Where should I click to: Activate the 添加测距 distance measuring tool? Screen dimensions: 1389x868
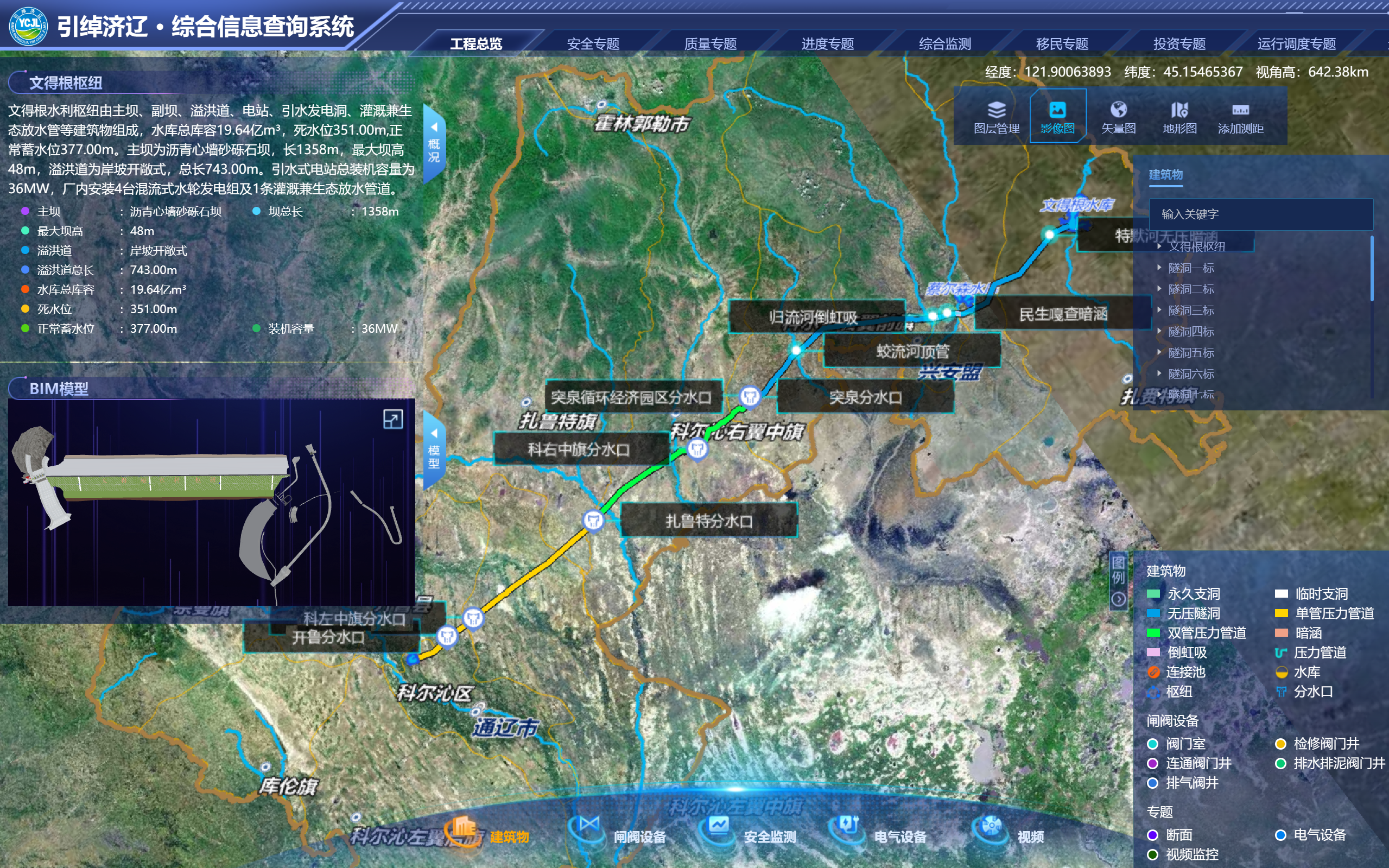tap(1240, 110)
